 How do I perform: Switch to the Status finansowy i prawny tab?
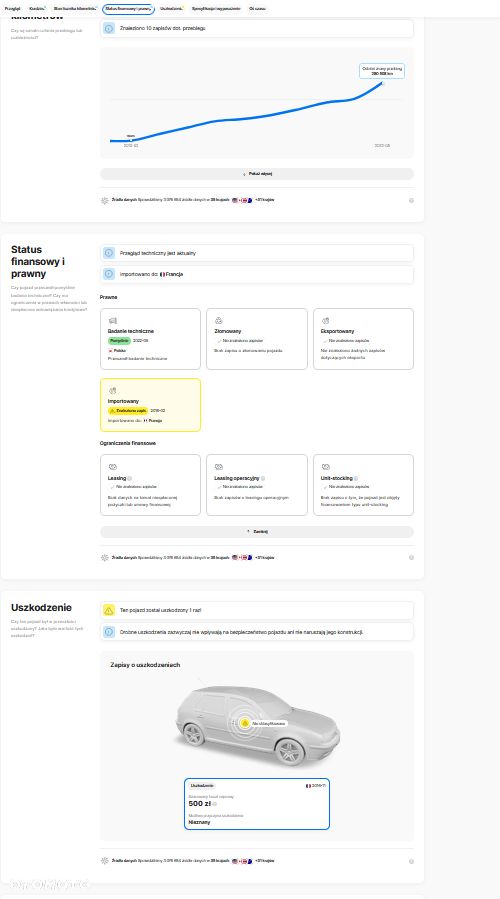[128, 9]
